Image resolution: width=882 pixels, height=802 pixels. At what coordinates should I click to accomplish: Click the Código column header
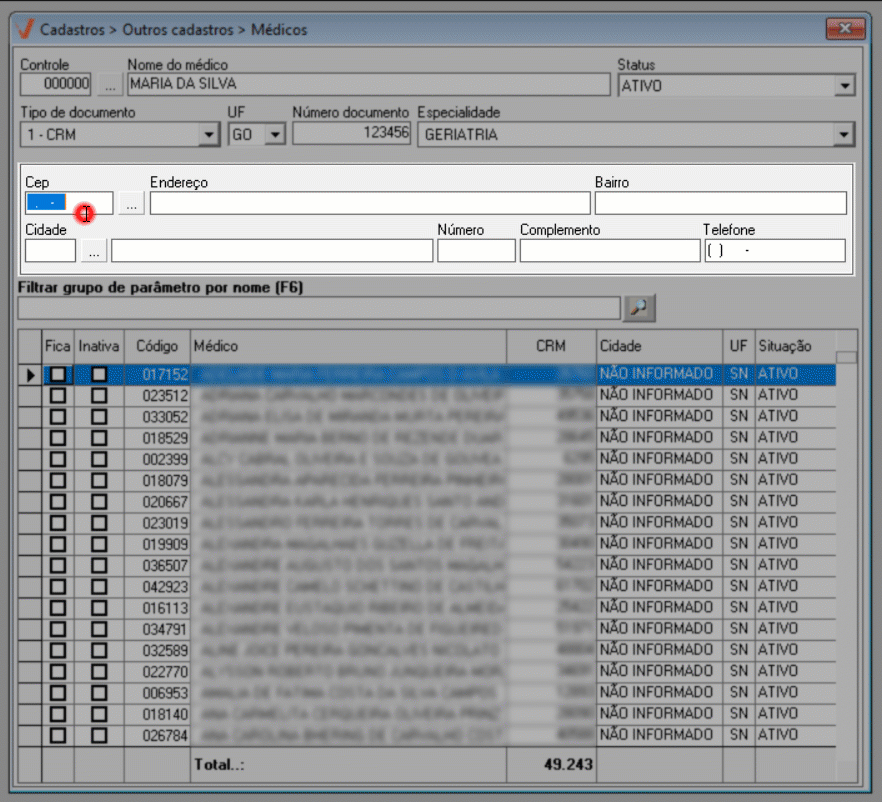click(157, 346)
